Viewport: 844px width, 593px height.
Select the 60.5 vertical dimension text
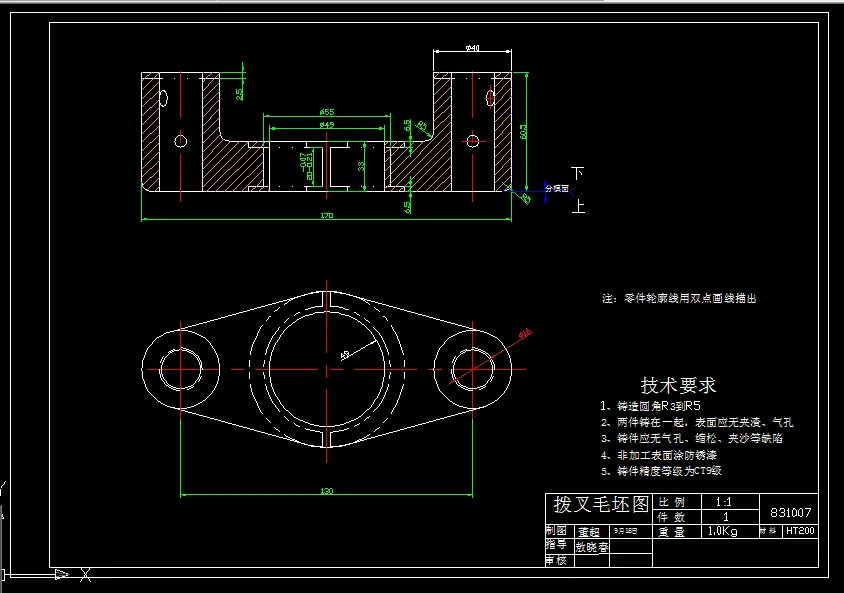(523, 132)
